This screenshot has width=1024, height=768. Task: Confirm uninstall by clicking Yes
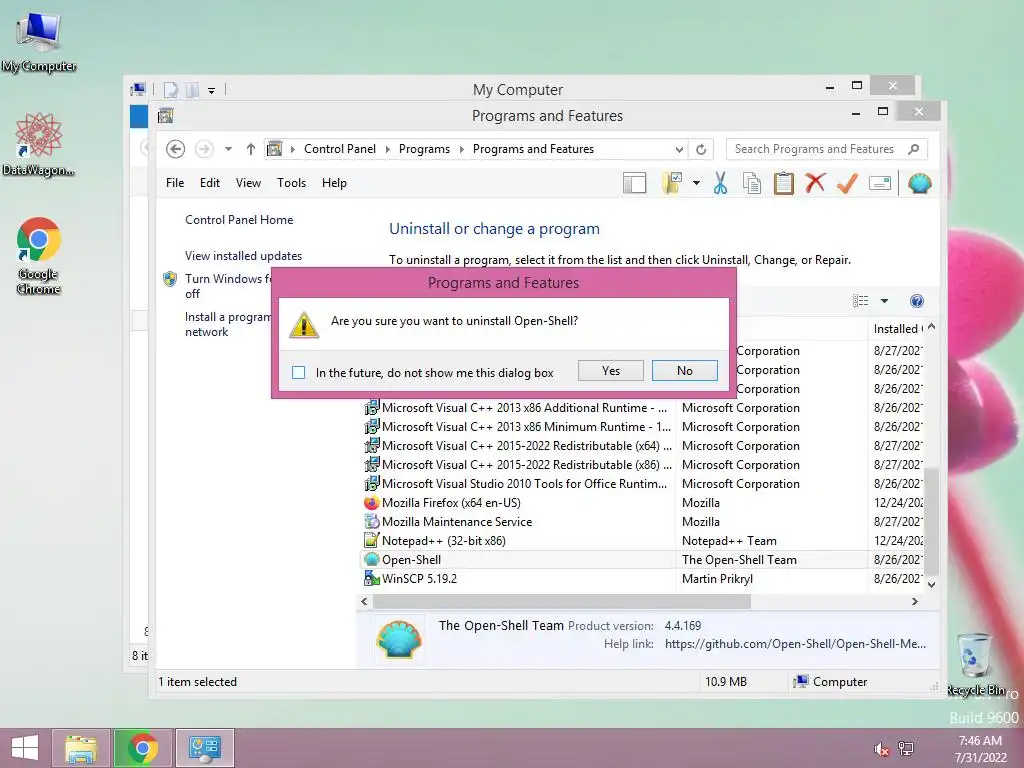(611, 371)
